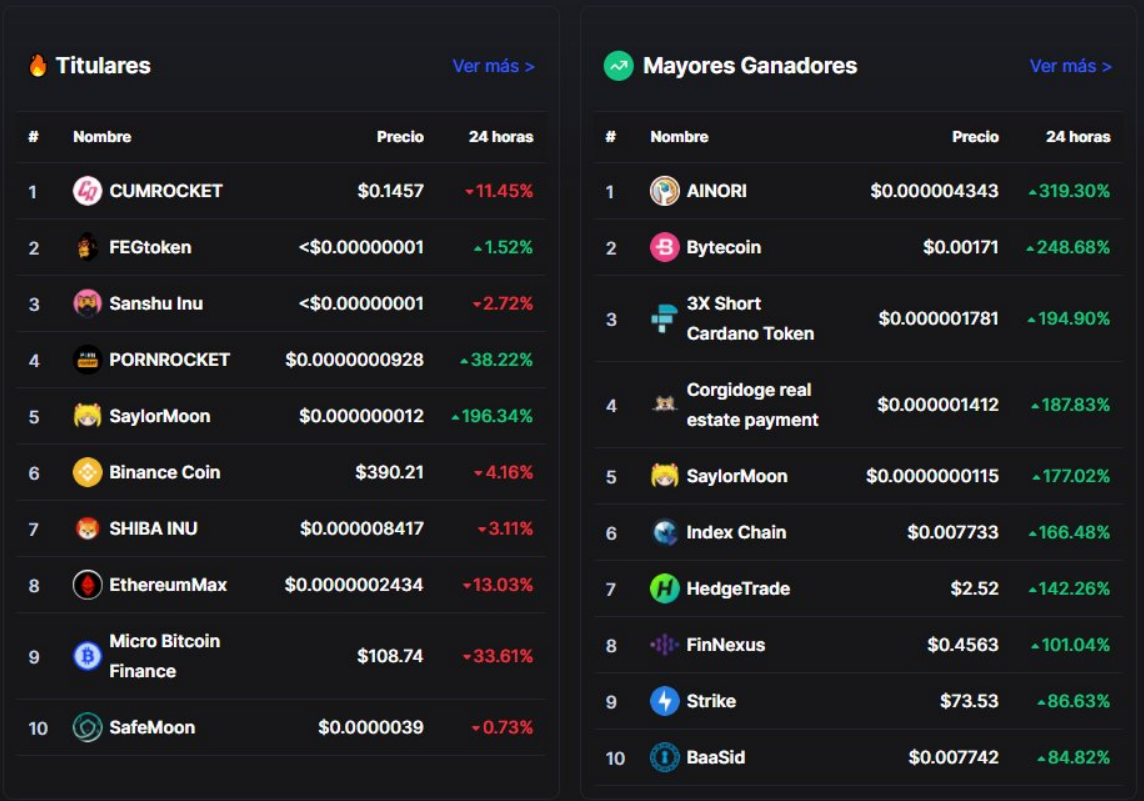Image resolution: width=1144 pixels, height=801 pixels.
Task: Open the HedgeTrade coin name
Action: coord(738,589)
